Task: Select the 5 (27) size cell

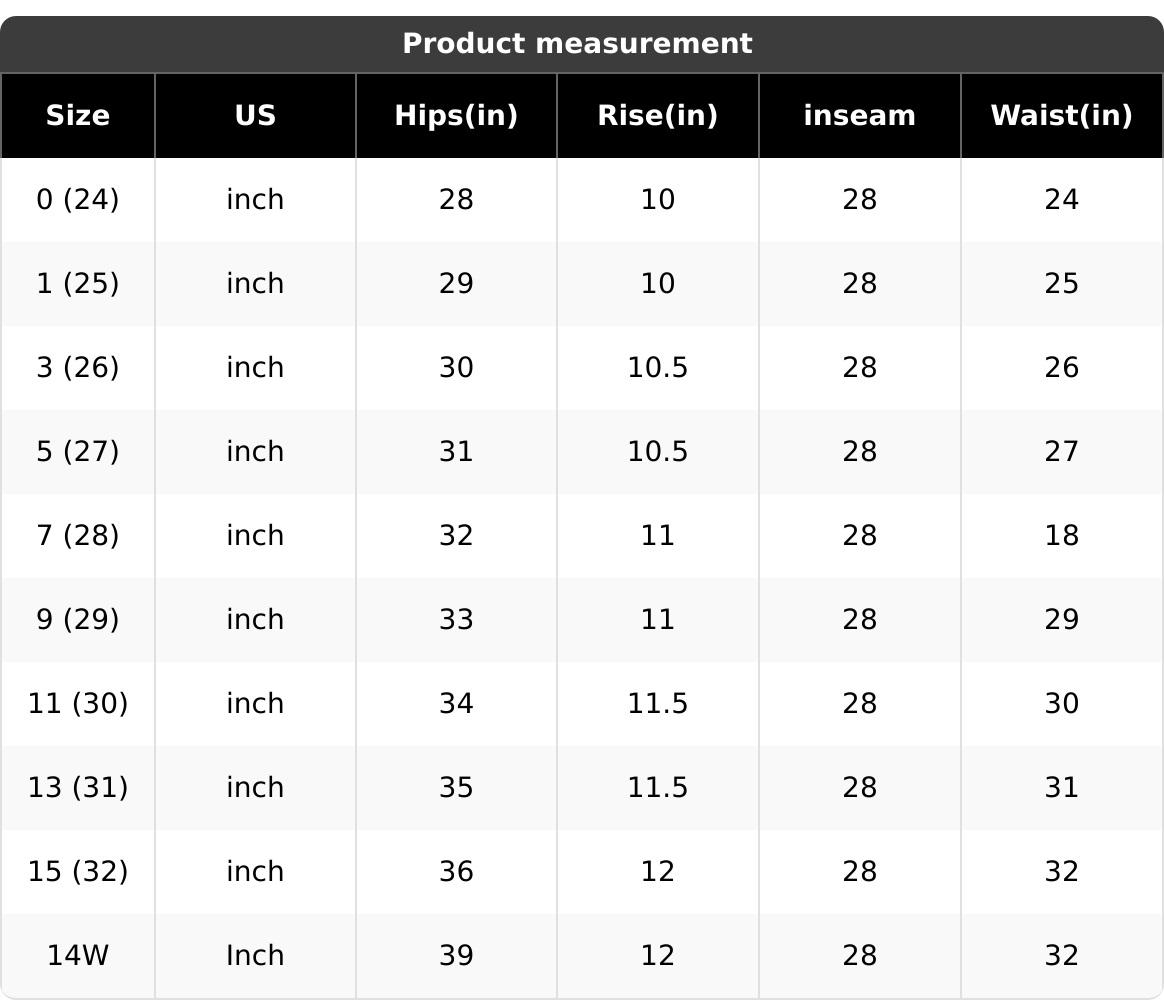Action: click(x=78, y=452)
